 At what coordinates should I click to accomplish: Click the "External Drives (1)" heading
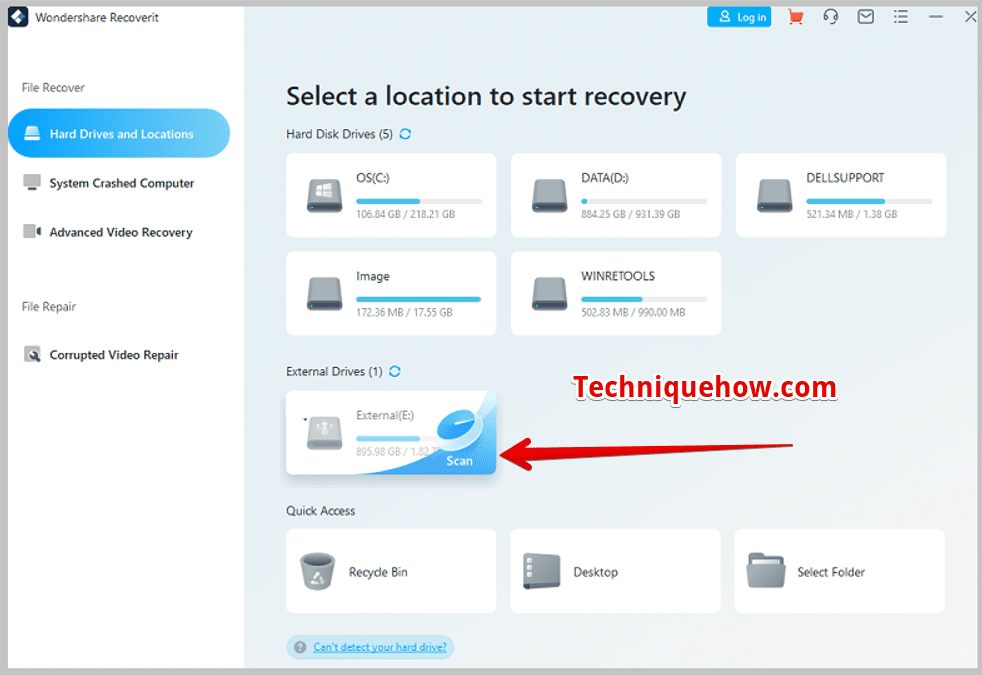pyautogui.click(x=334, y=371)
